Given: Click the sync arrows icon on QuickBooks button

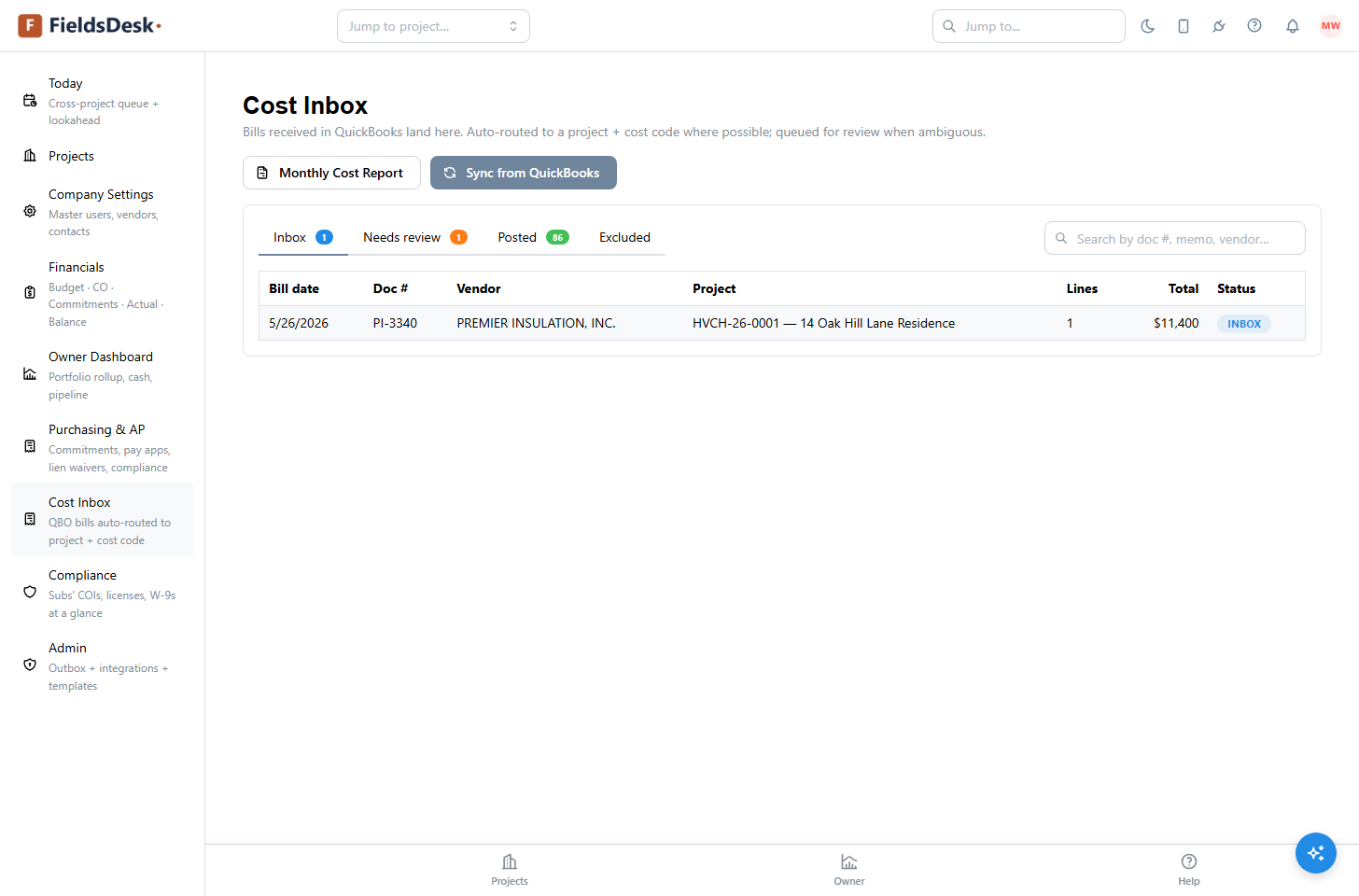Looking at the screenshot, I should tap(450, 173).
